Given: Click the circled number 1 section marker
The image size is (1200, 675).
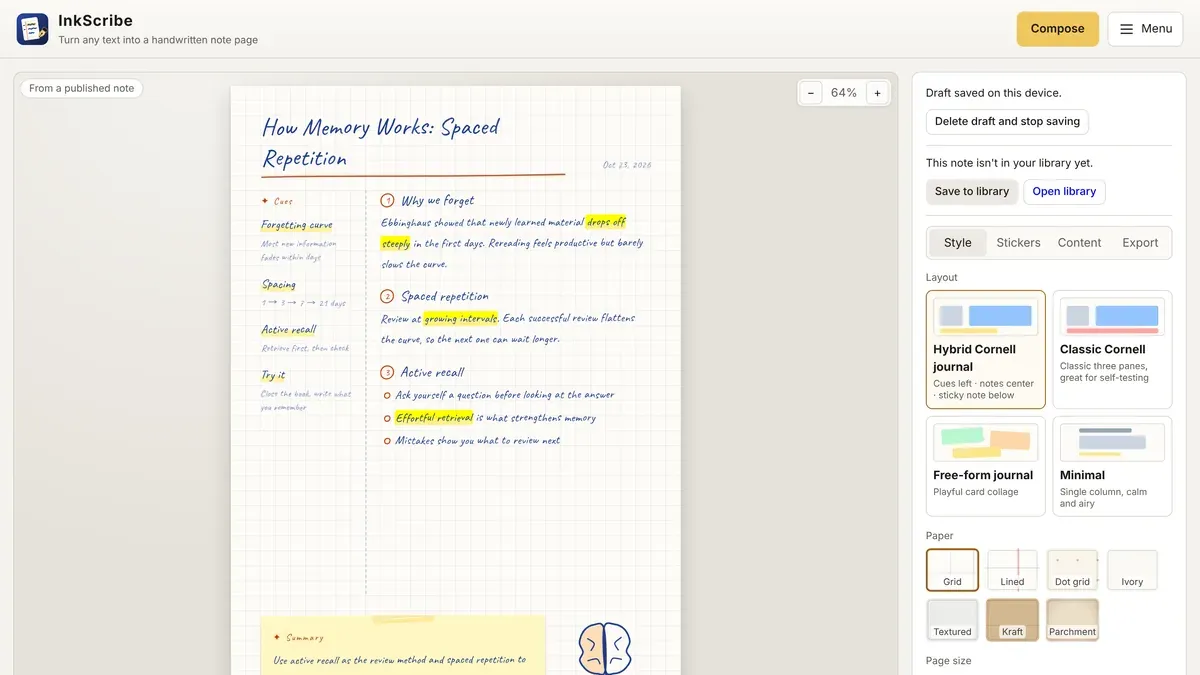Looking at the screenshot, I should (x=387, y=200).
